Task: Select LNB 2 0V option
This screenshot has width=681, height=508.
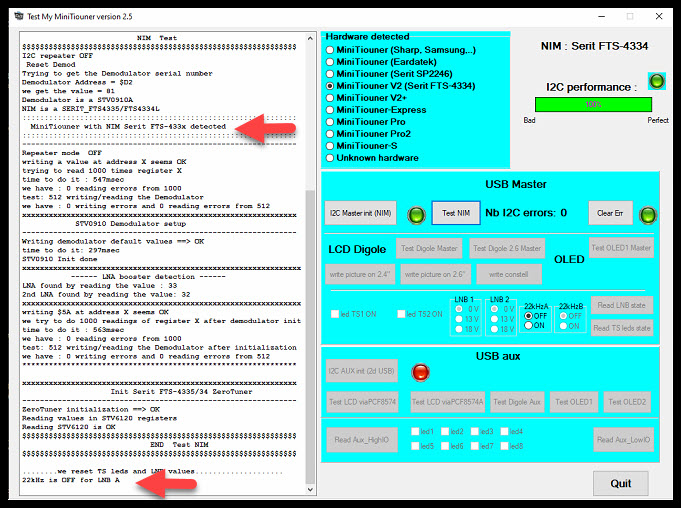Action: (x=494, y=309)
